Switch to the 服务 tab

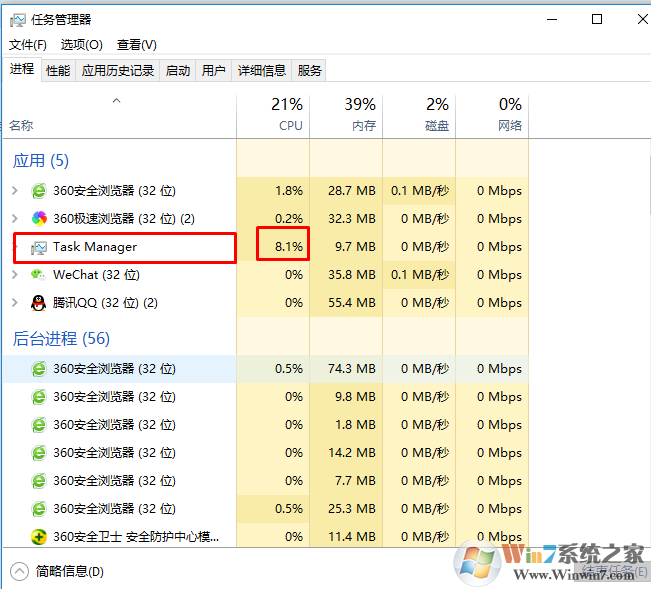[x=309, y=71]
